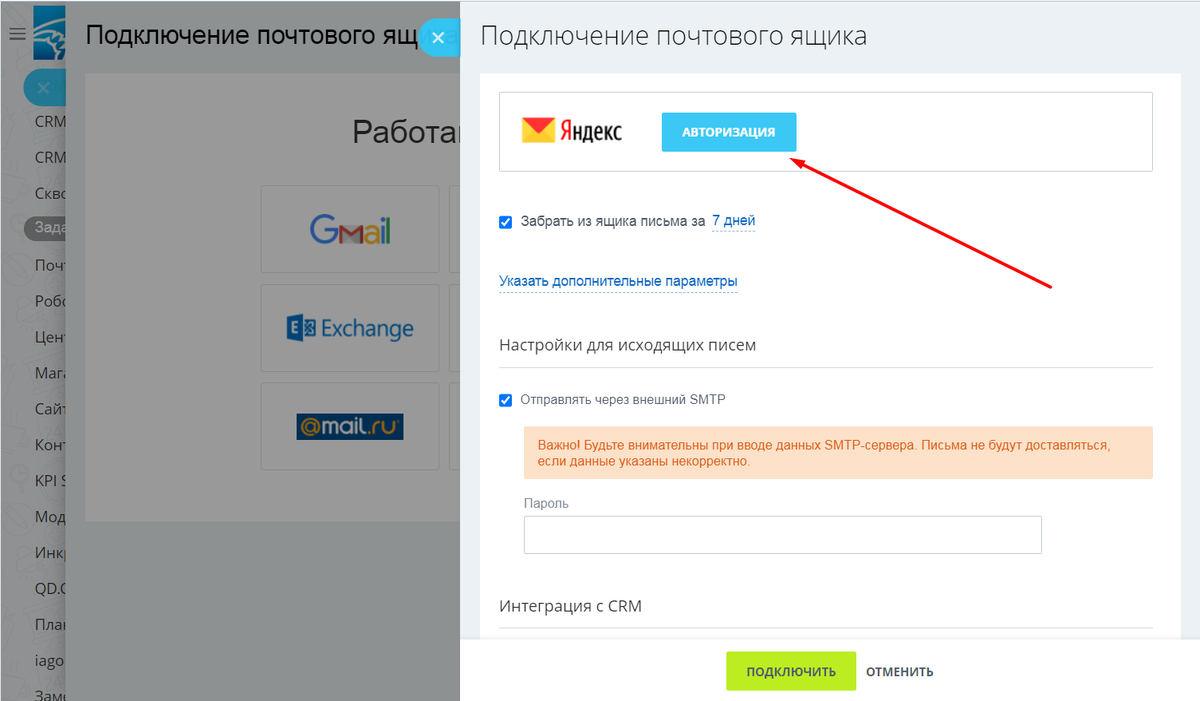Screen dimensions: 1200x701
Task: Click the 'Работа' heading in the background window
Action: click(406, 132)
